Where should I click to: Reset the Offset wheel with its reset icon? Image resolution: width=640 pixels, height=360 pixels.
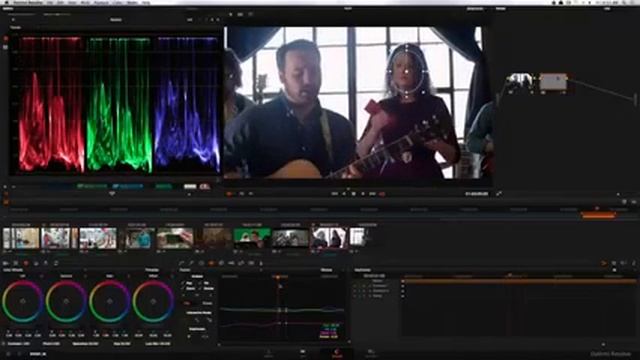[x=172, y=276]
